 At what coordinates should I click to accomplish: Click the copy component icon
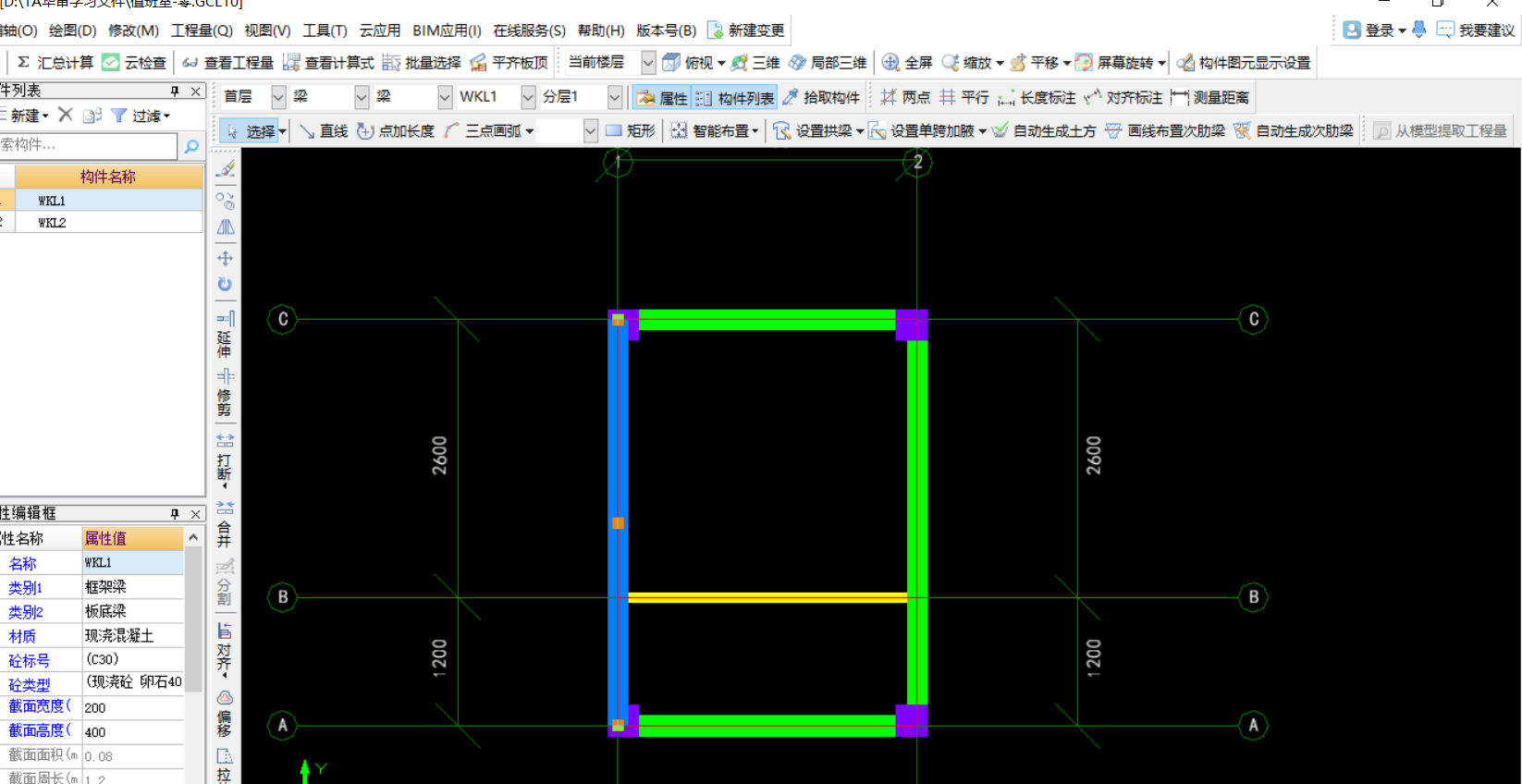92,116
